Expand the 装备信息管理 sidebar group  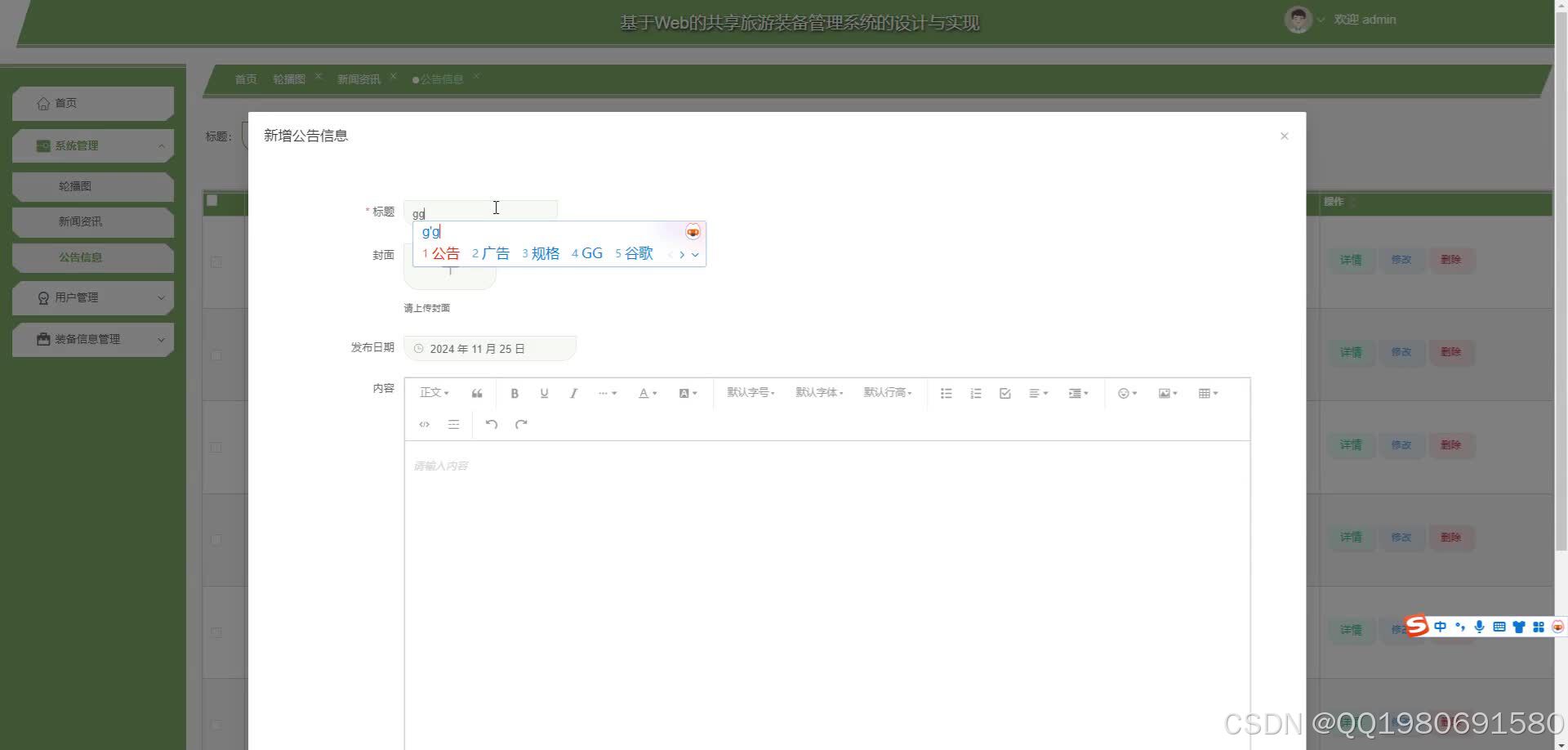coord(93,339)
